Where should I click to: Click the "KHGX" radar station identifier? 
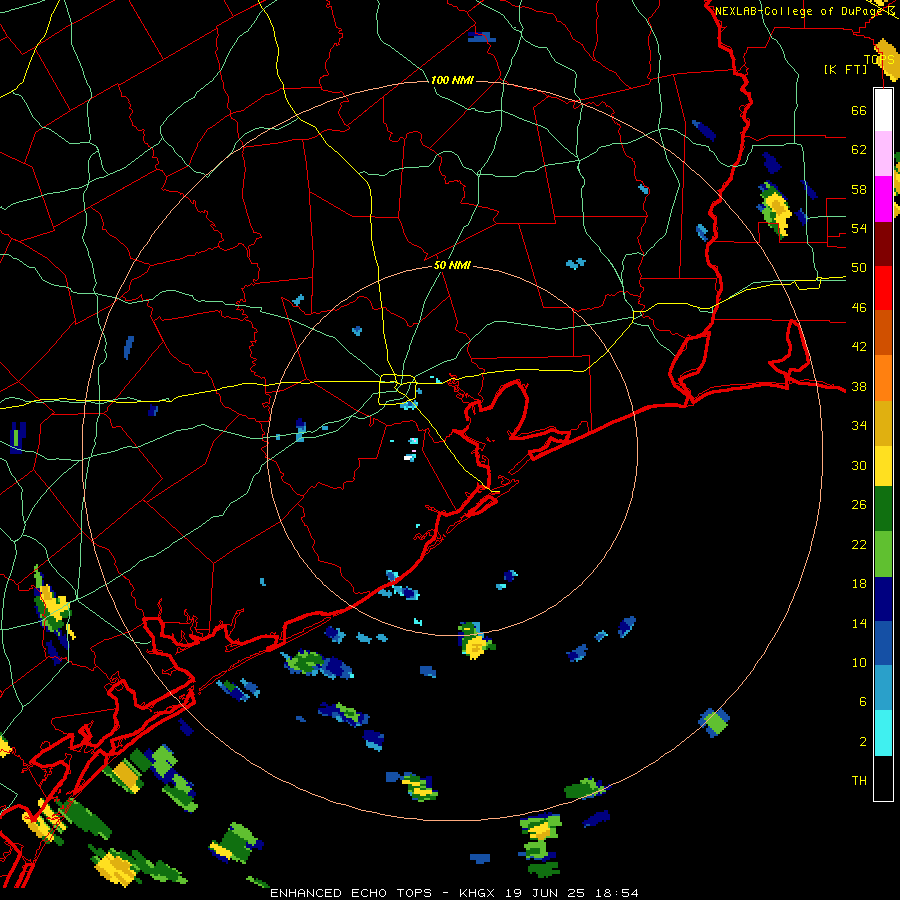tap(479, 893)
